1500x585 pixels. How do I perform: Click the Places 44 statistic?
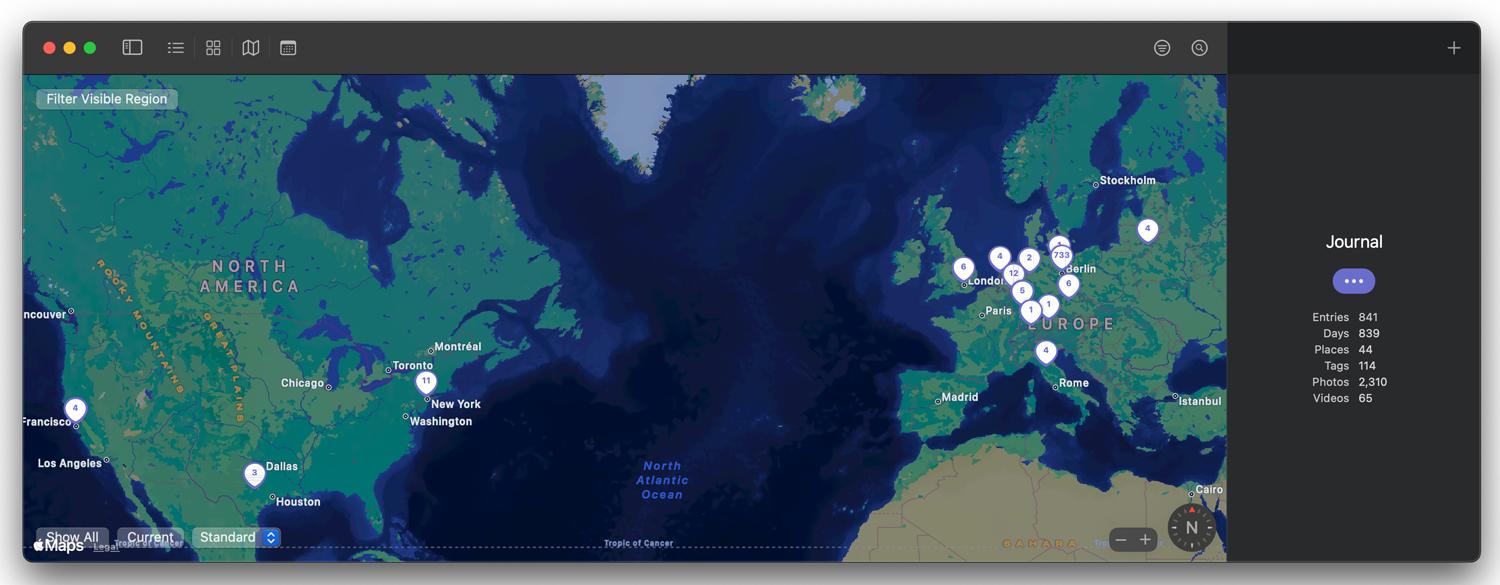coord(1343,349)
